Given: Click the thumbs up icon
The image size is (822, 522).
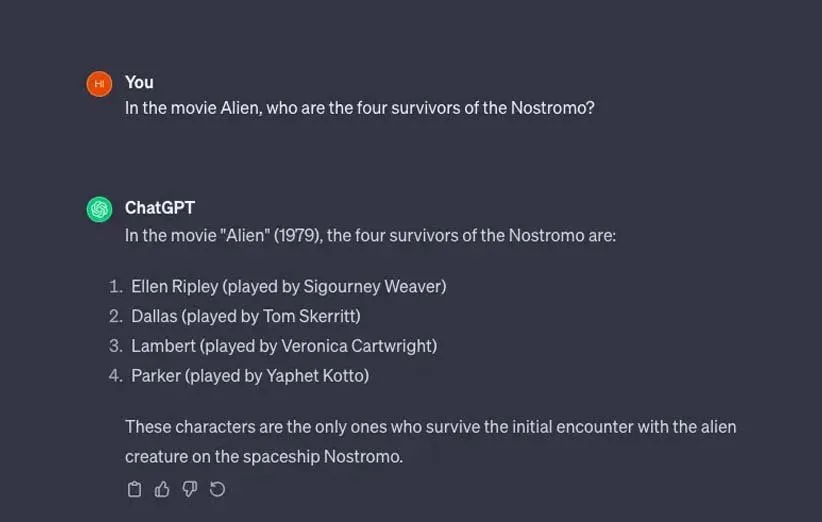Looking at the screenshot, I should [162, 489].
